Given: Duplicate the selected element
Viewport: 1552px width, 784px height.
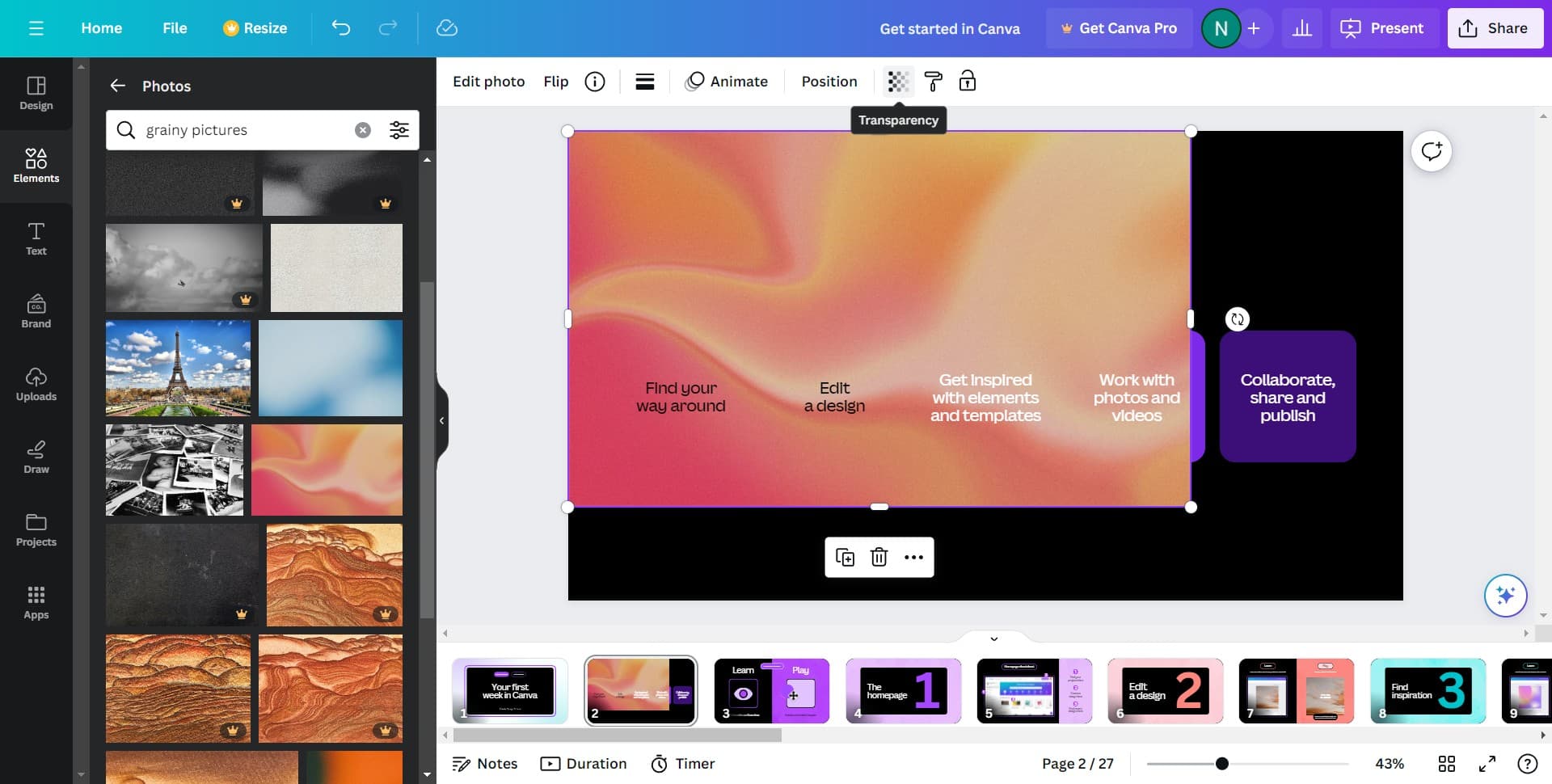Looking at the screenshot, I should pos(845,557).
